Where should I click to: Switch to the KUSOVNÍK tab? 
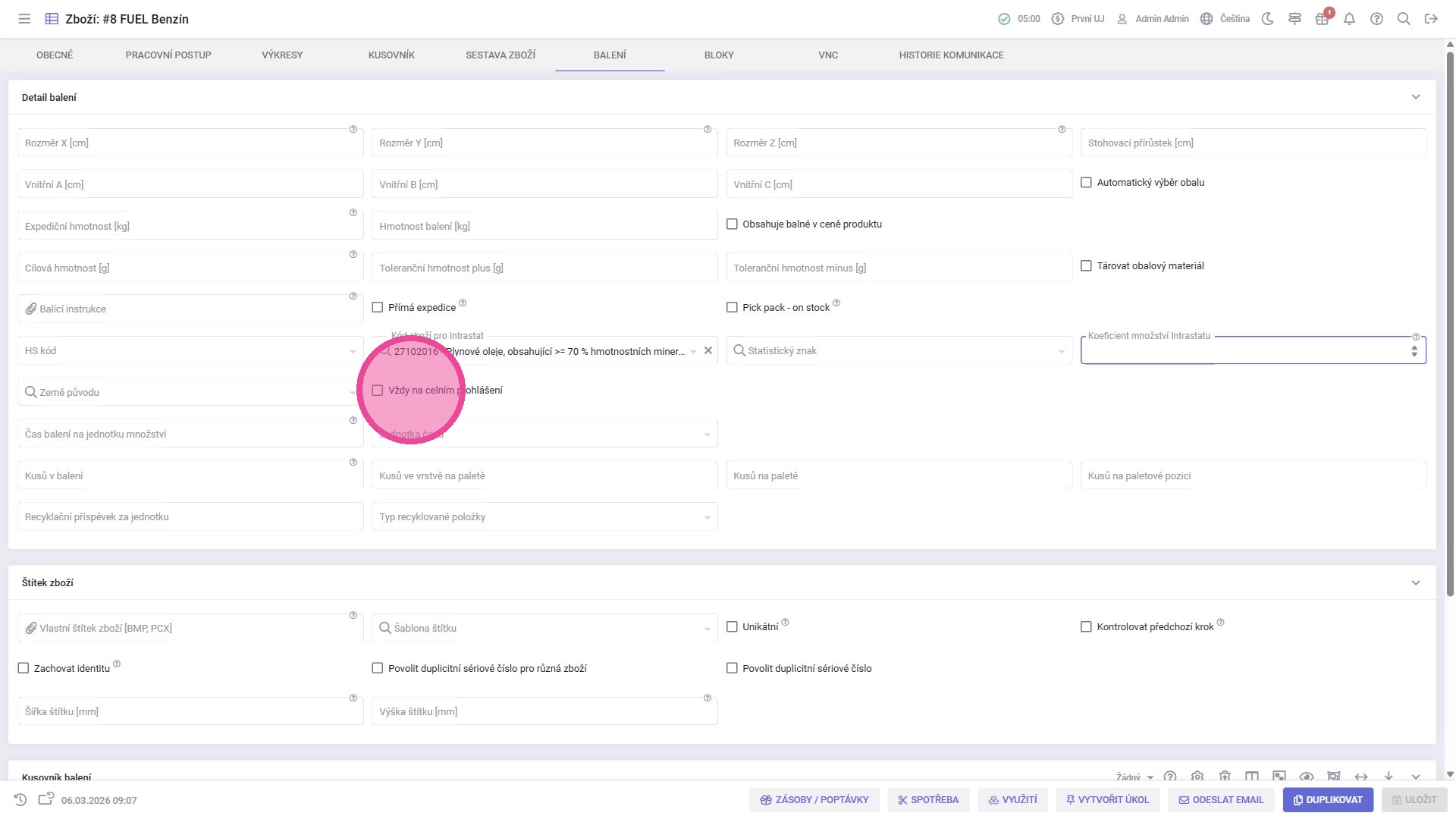(x=391, y=55)
